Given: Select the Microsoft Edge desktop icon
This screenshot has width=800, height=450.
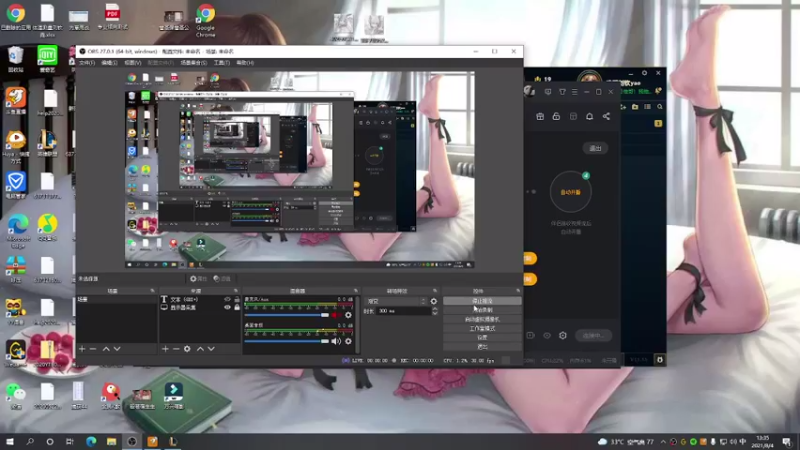Looking at the screenshot, I should point(18,231).
